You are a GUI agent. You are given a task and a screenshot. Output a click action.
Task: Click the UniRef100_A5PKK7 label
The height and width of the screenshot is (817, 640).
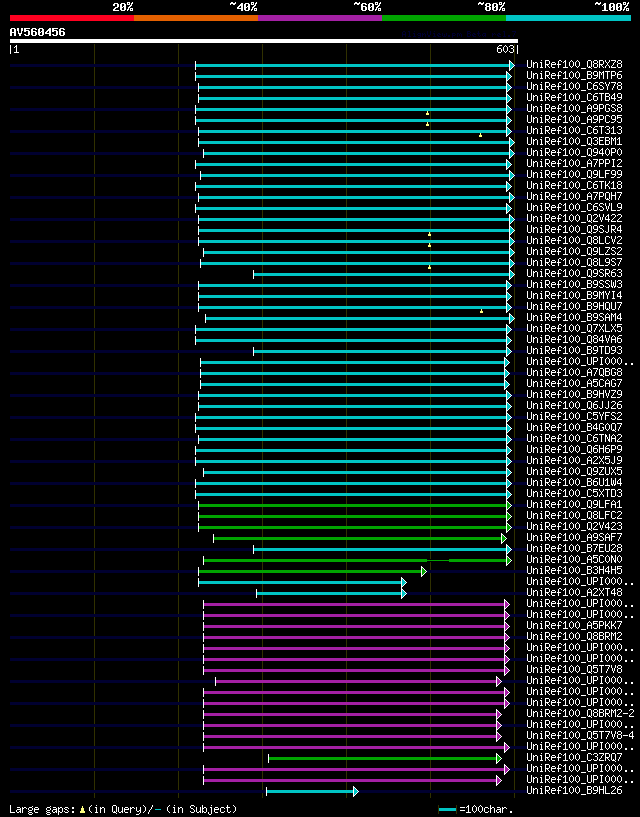[574, 626]
